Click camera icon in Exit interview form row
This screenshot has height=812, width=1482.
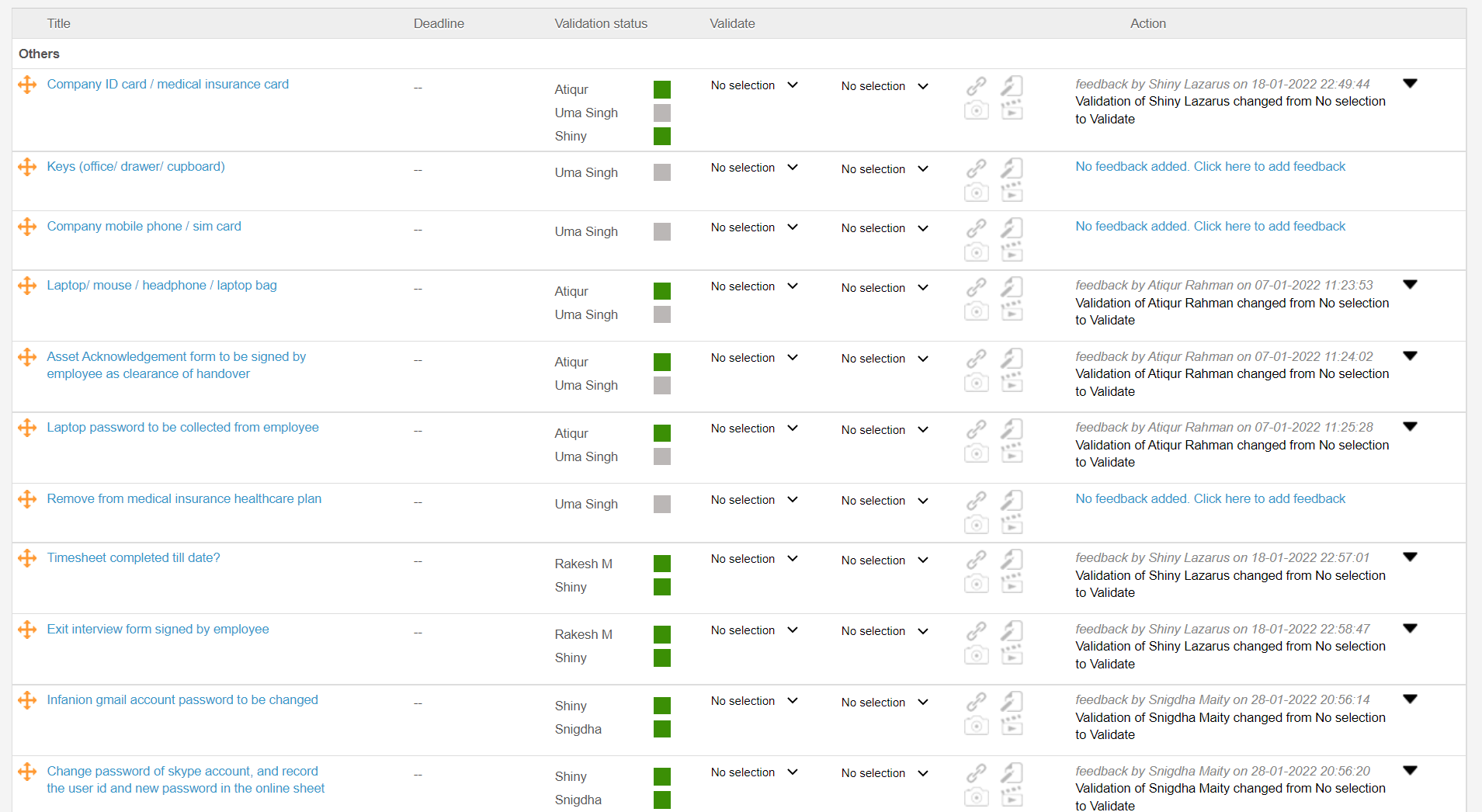976,654
